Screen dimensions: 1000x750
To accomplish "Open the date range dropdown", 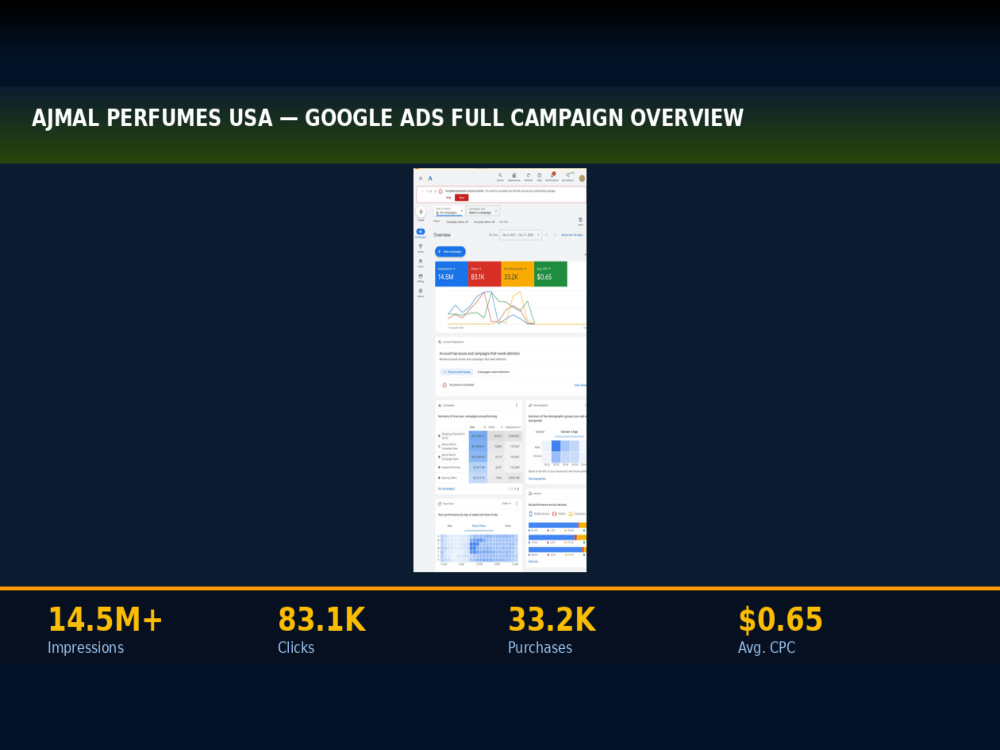I will tap(520, 235).
